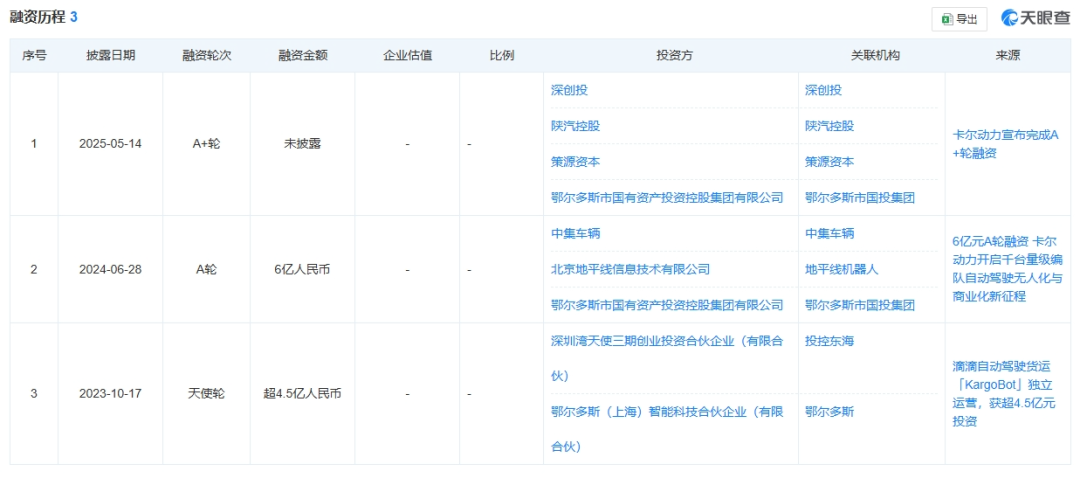Image resolution: width=1080 pixels, height=485 pixels.
Task: Open related institution 鄂尔多斯 in 天使轮 row
Action: pyautogui.click(x=829, y=412)
